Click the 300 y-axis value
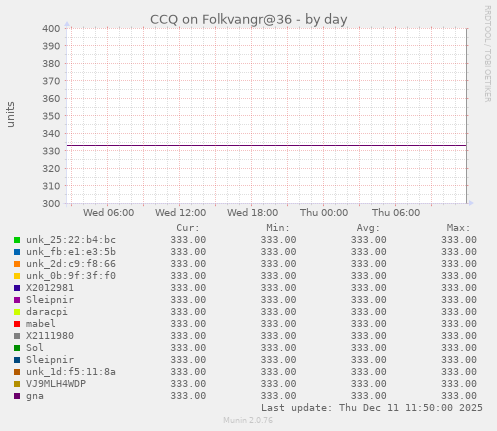This screenshot has height=431, width=497. [51, 203]
